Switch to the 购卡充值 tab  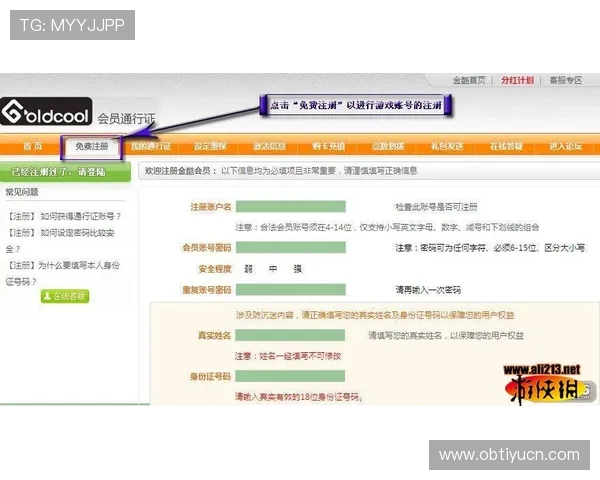coord(329,146)
